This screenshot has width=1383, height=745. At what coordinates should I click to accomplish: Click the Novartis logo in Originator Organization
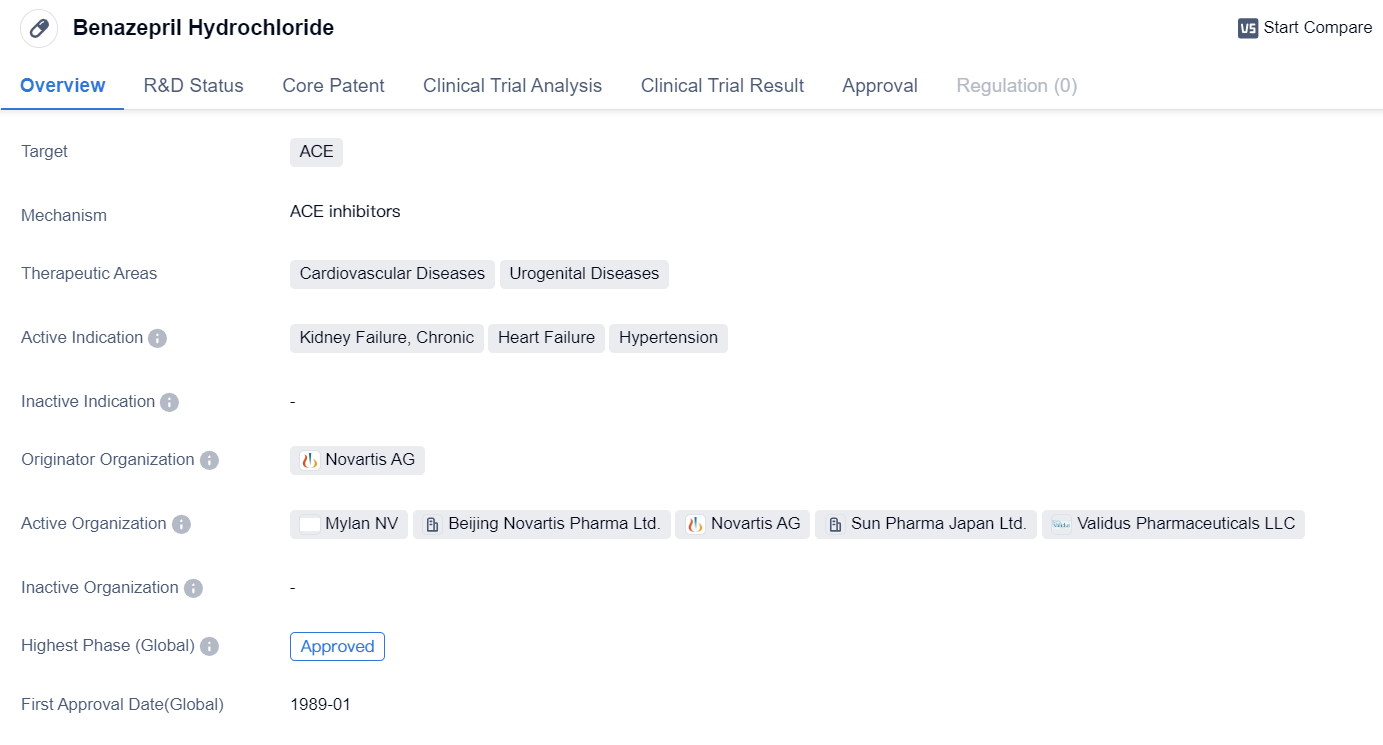pos(310,460)
